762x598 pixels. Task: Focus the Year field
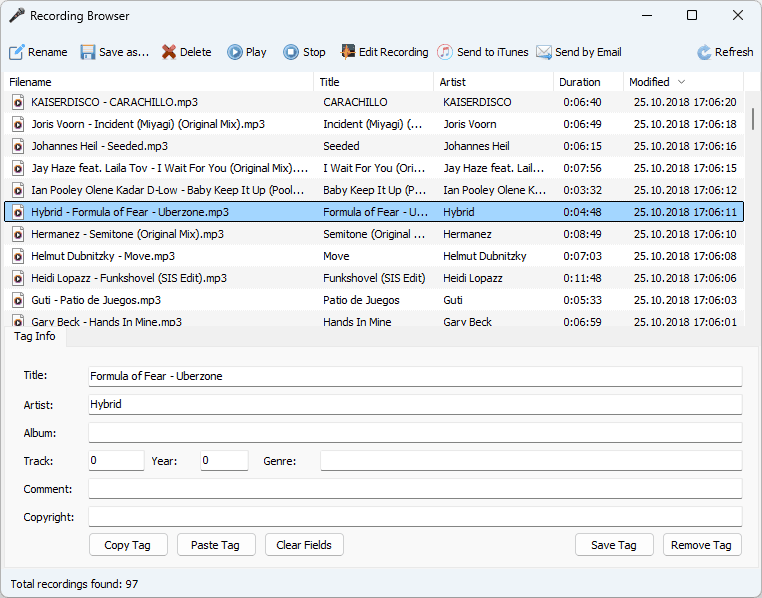(x=224, y=461)
